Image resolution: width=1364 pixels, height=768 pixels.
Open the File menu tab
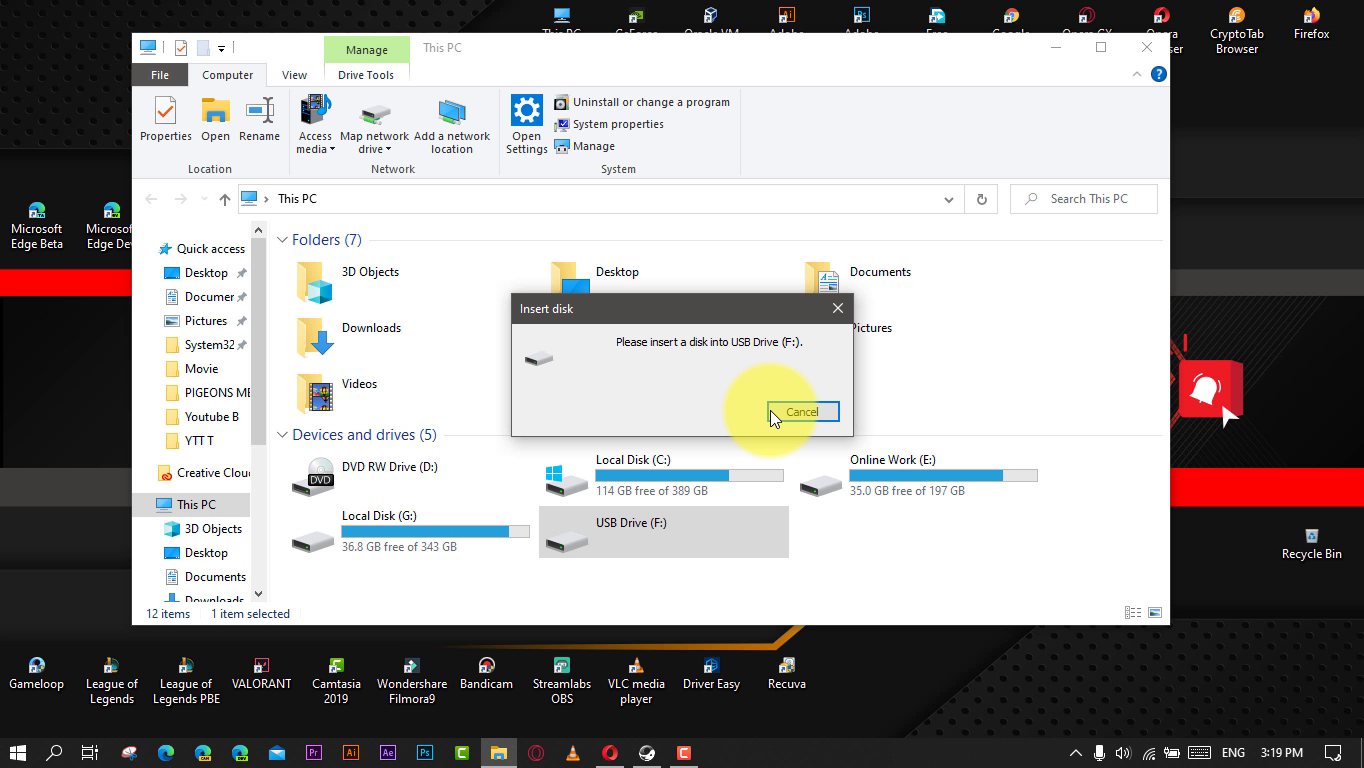(159, 75)
